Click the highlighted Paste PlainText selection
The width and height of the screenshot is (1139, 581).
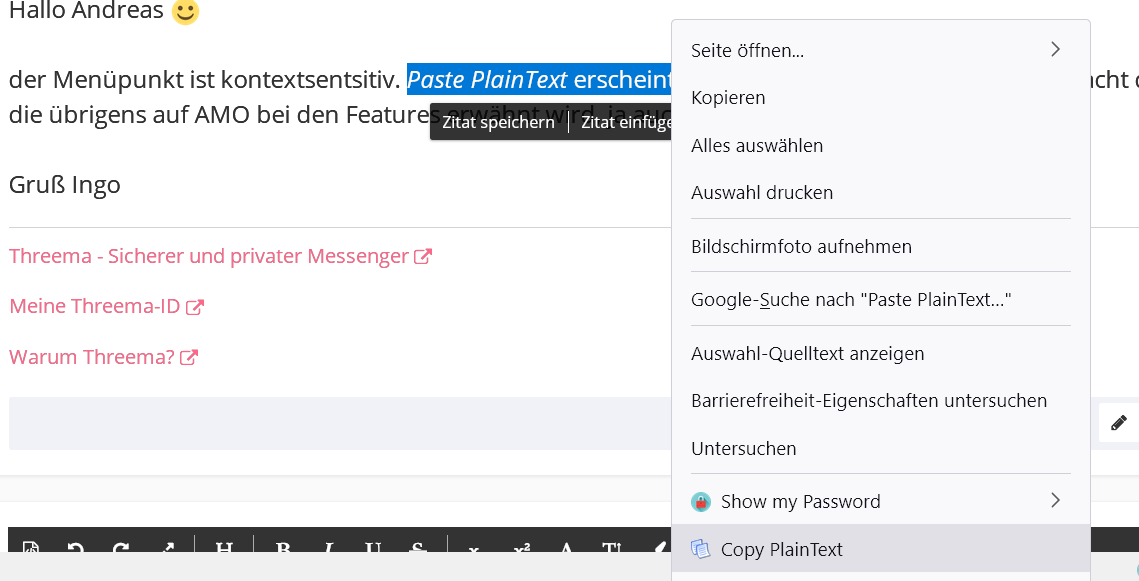pyautogui.click(x=487, y=79)
